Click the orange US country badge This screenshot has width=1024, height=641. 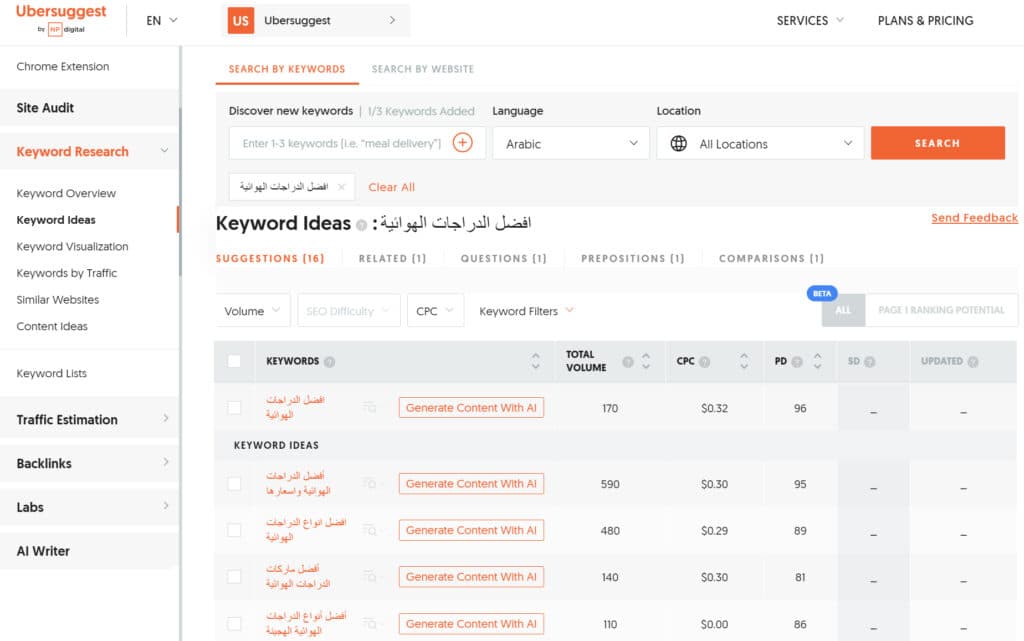[x=240, y=20]
